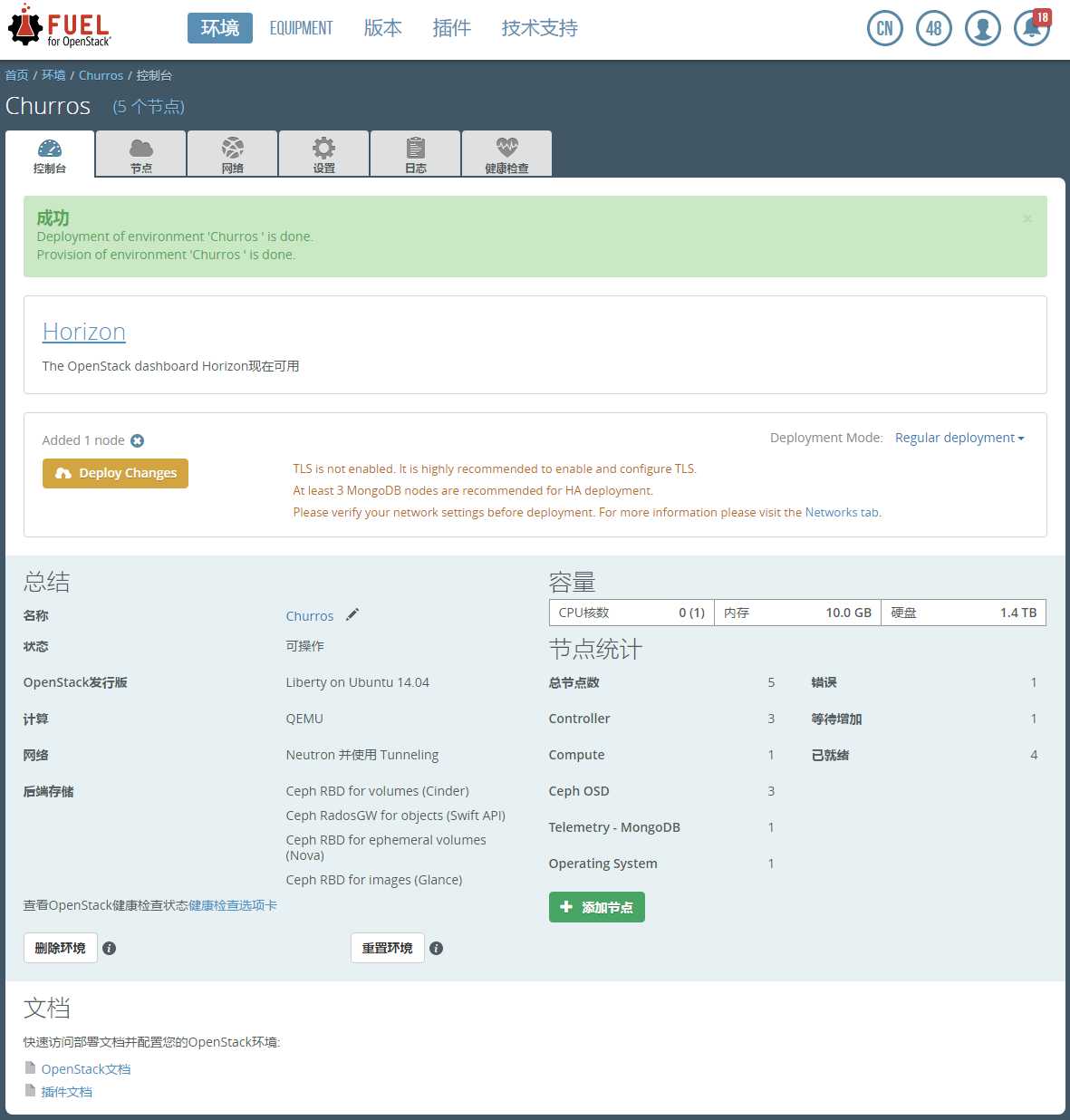Image resolution: width=1070 pixels, height=1120 pixels.
Task: Dismiss the 成功 alert with the X
Action: pyautogui.click(x=1027, y=218)
